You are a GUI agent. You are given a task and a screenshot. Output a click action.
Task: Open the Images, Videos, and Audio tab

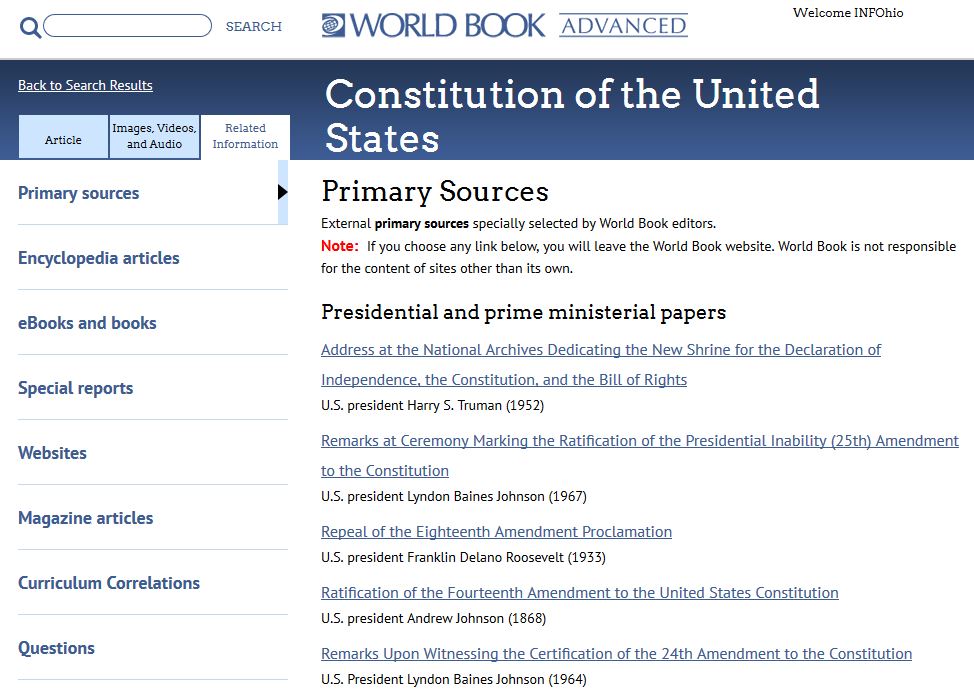[155, 137]
